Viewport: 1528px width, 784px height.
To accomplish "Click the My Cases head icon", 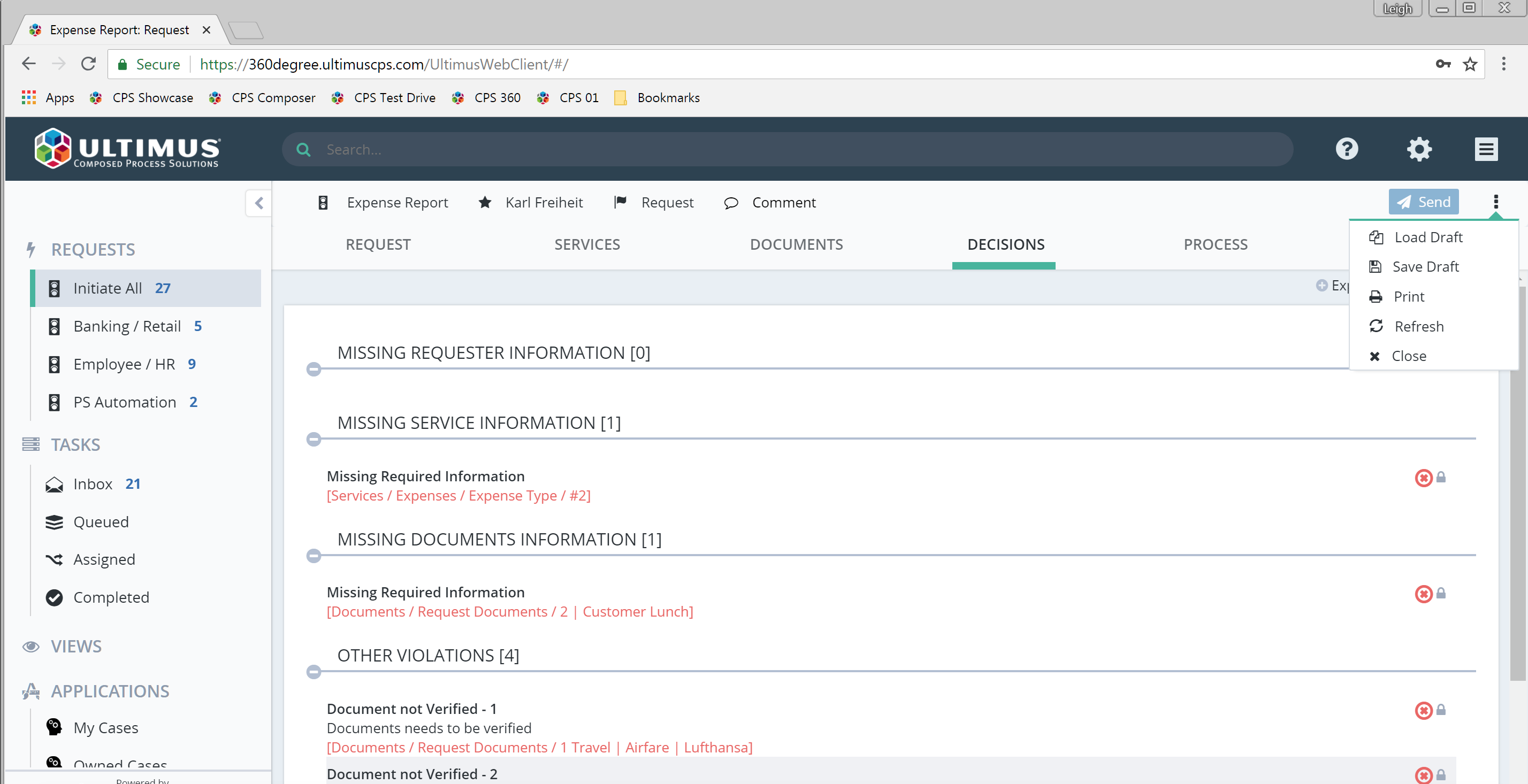I will click(54, 727).
